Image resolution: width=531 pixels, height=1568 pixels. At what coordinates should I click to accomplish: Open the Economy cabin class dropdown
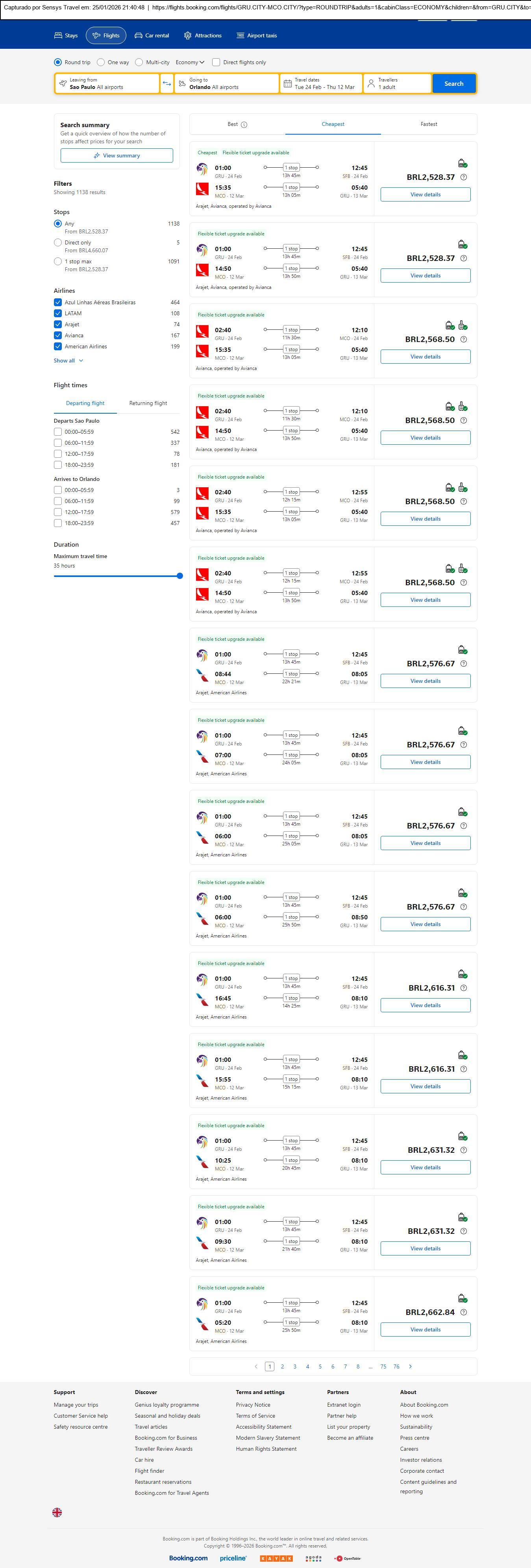(190, 62)
